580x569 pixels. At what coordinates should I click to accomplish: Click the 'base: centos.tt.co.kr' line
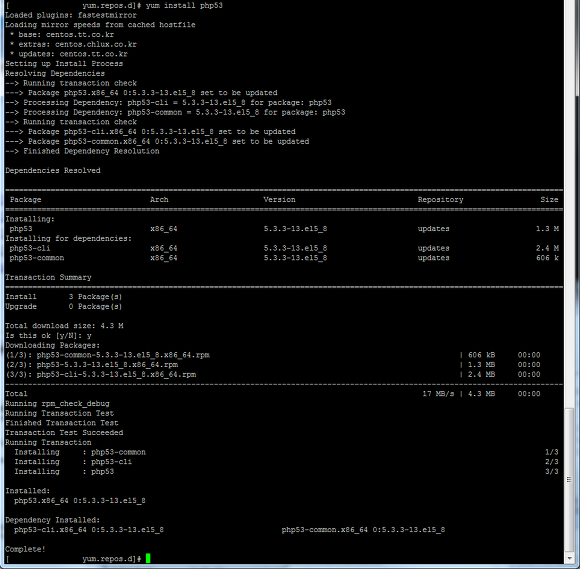coord(62,34)
